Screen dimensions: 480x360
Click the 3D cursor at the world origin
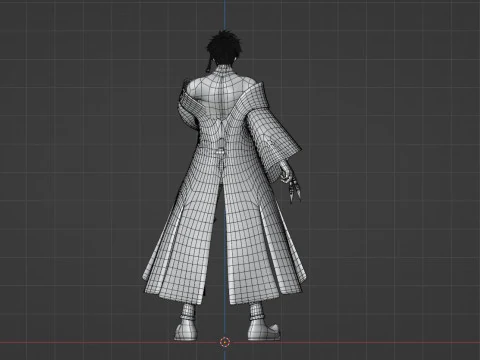(225, 342)
